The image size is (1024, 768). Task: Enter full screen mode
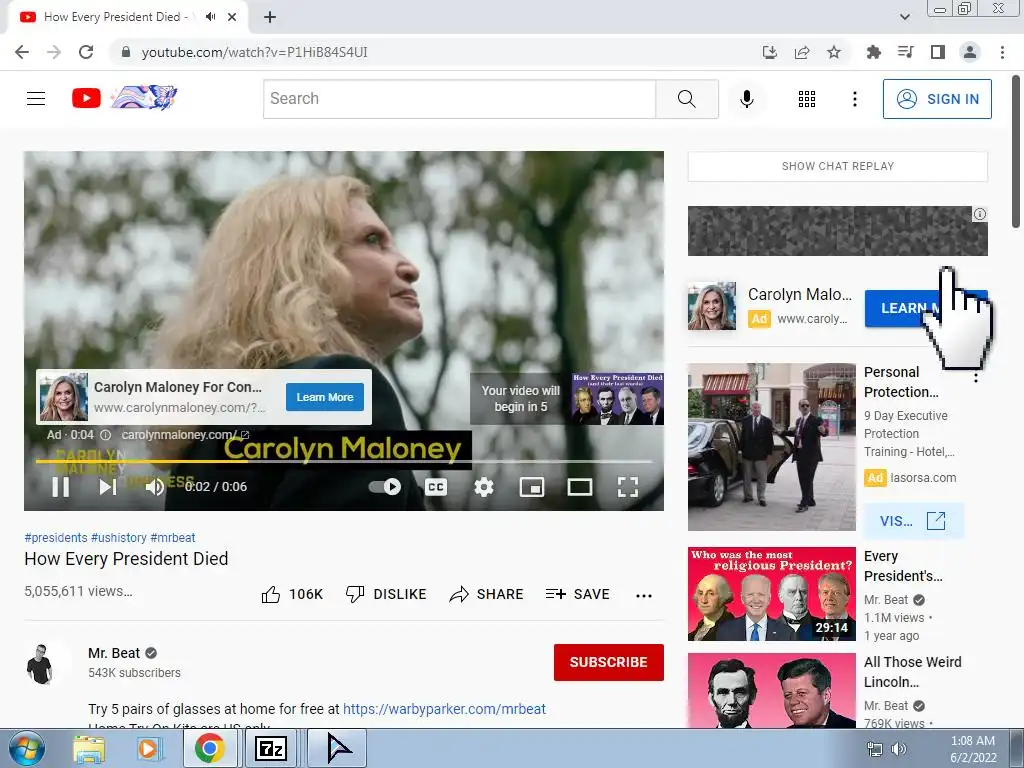click(x=628, y=487)
